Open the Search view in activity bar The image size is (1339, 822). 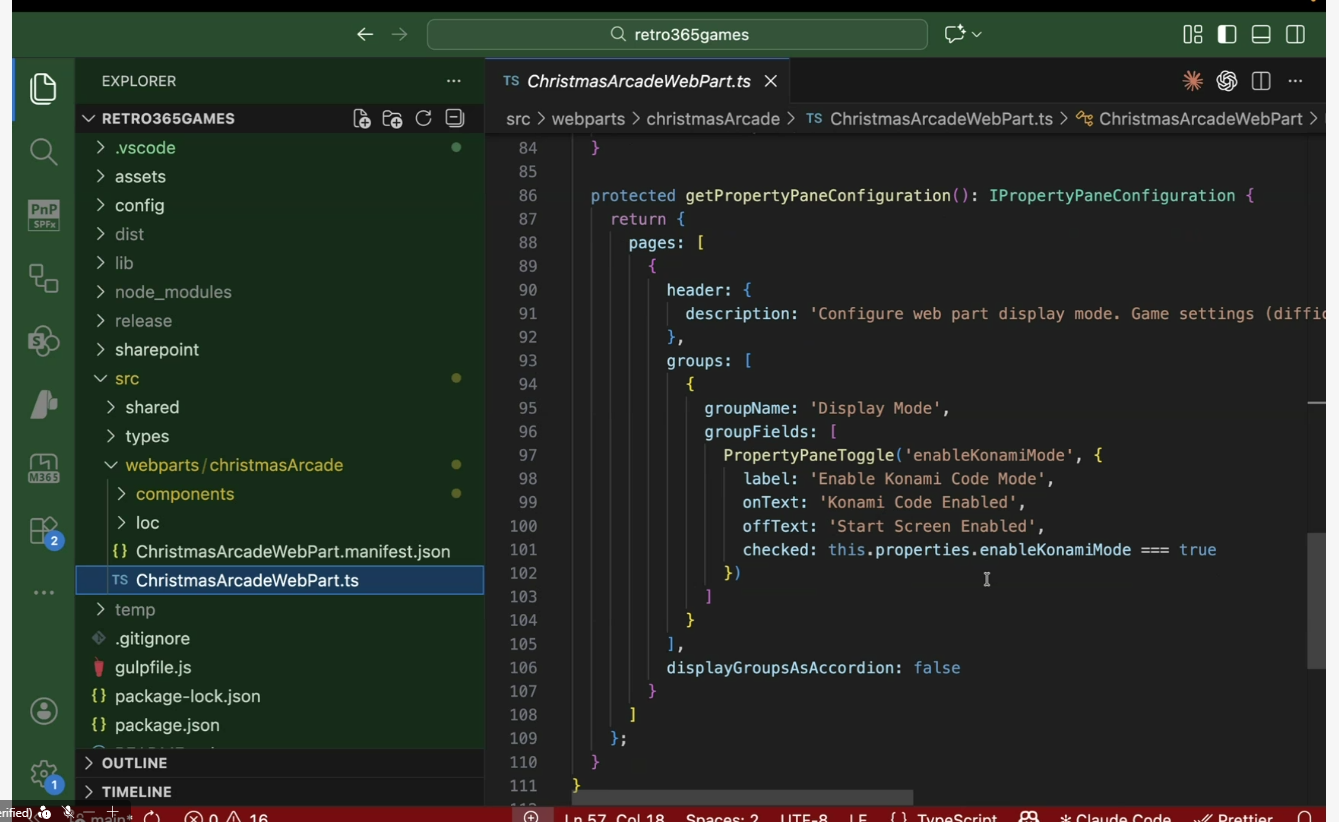click(43, 152)
